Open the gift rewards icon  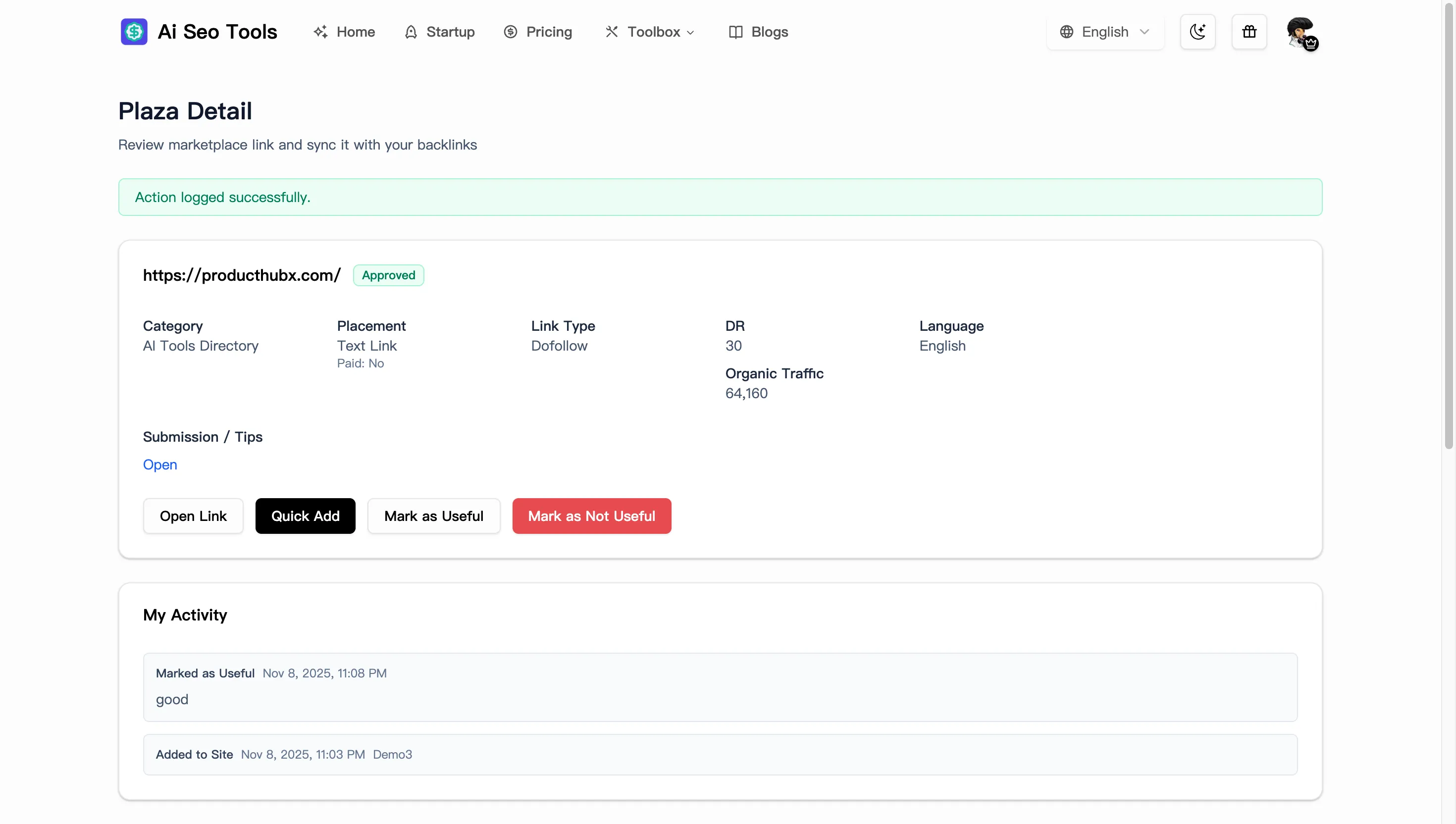click(1248, 32)
